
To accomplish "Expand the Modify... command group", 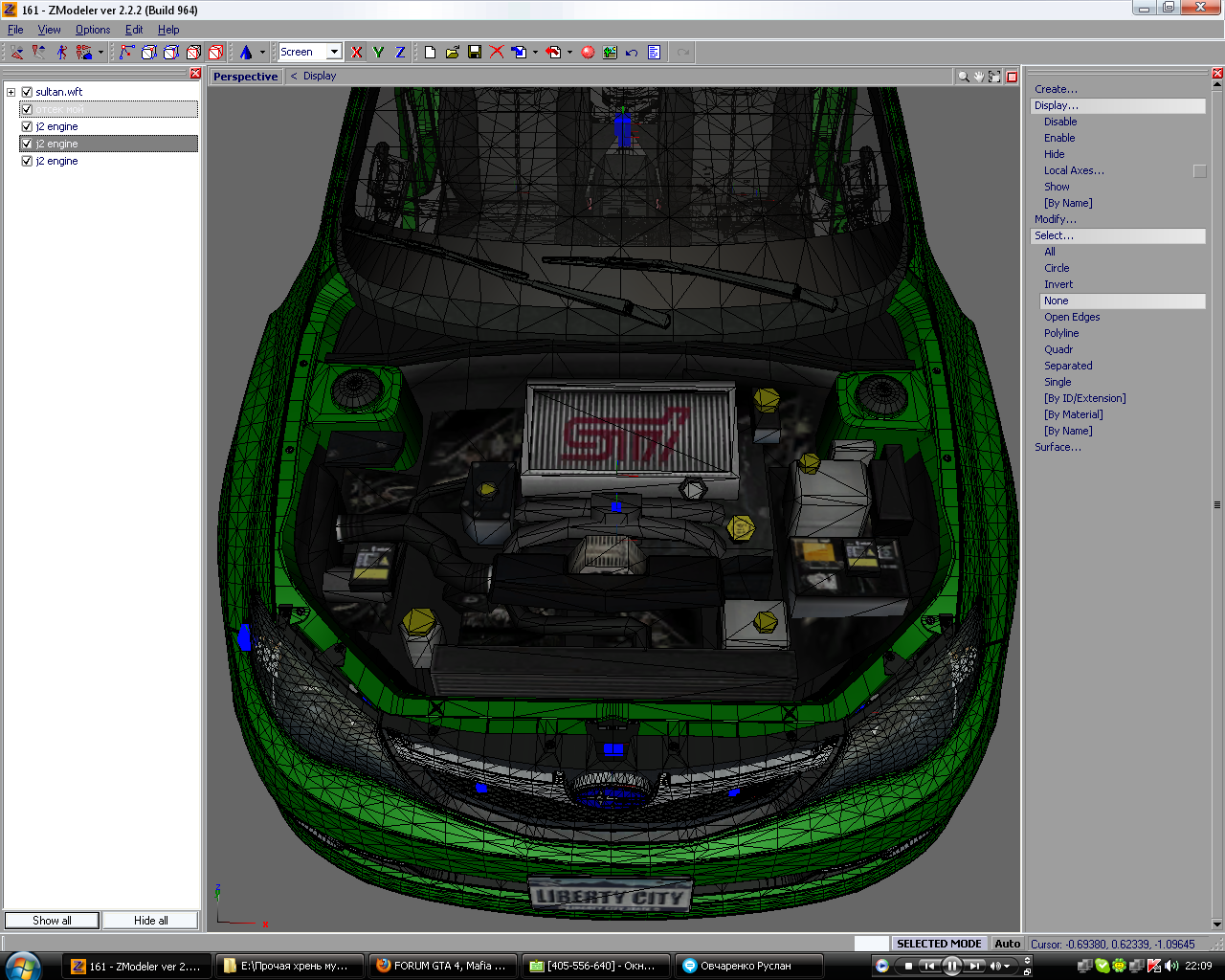I will [x=1055, y=219].
